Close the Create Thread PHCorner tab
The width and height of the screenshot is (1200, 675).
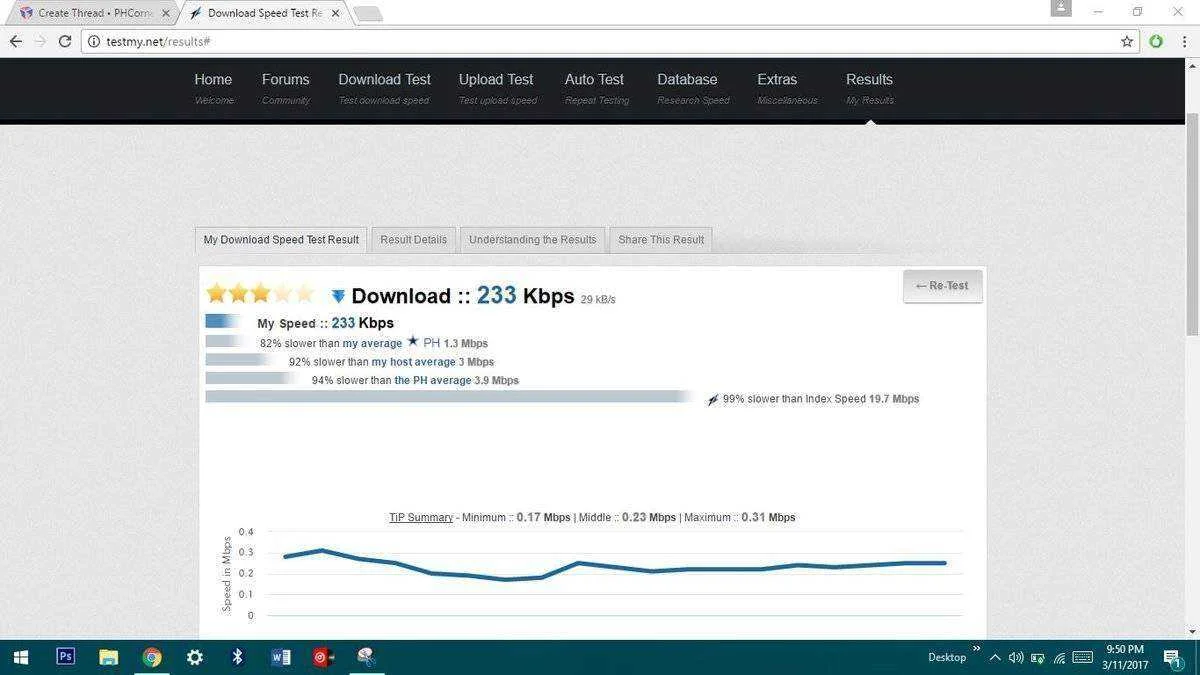[166, 13]
